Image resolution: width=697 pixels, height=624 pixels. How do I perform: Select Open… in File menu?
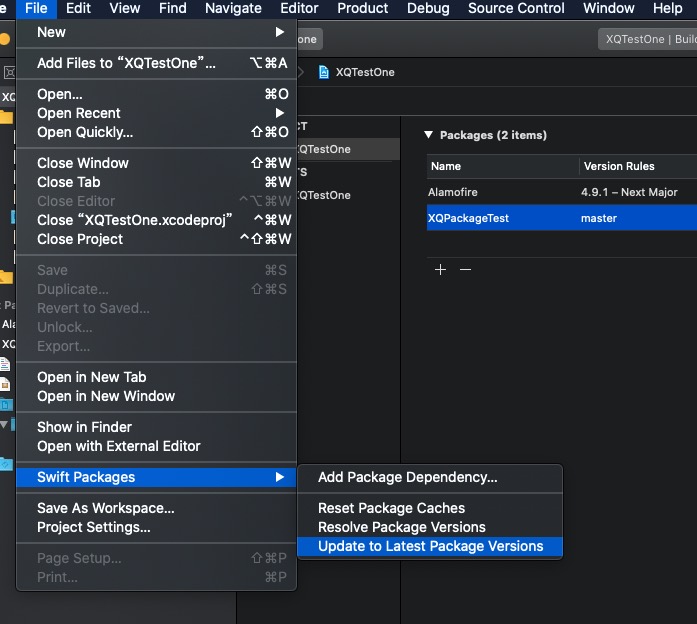(x=156, y=94)
